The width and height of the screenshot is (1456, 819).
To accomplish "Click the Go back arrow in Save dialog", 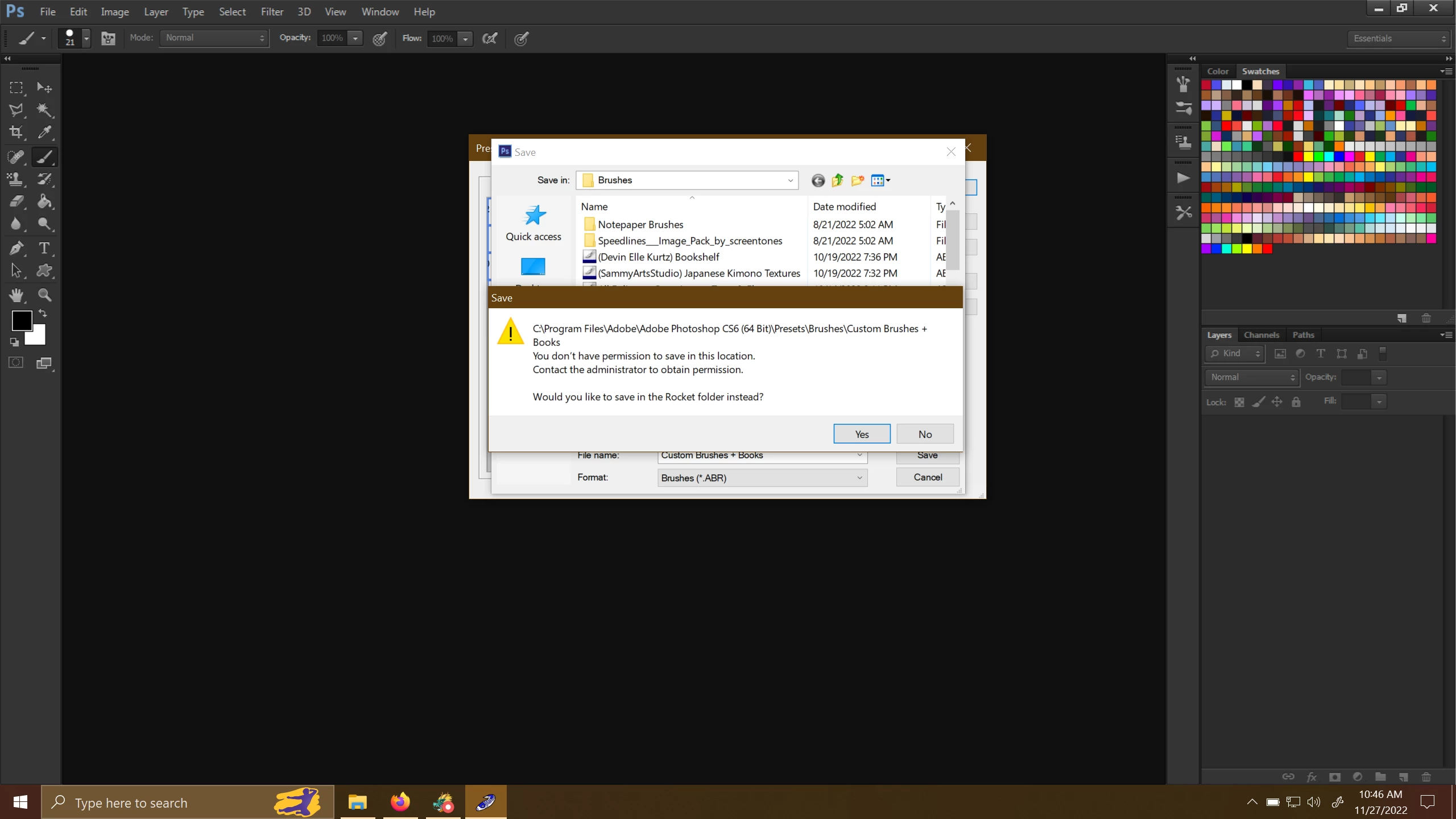I will [x=818, y=180].
